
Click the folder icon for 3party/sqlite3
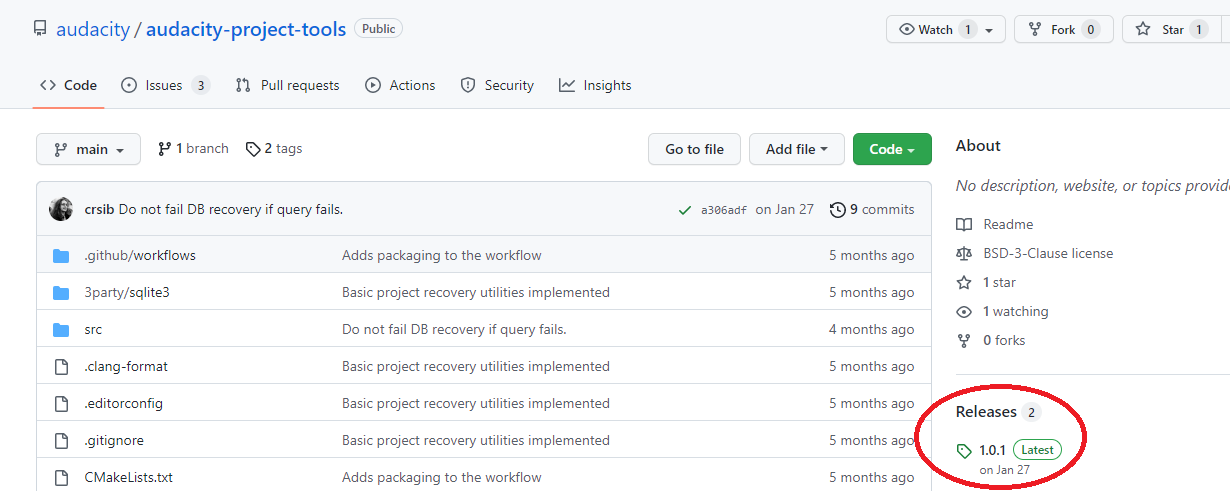[61, 292]
